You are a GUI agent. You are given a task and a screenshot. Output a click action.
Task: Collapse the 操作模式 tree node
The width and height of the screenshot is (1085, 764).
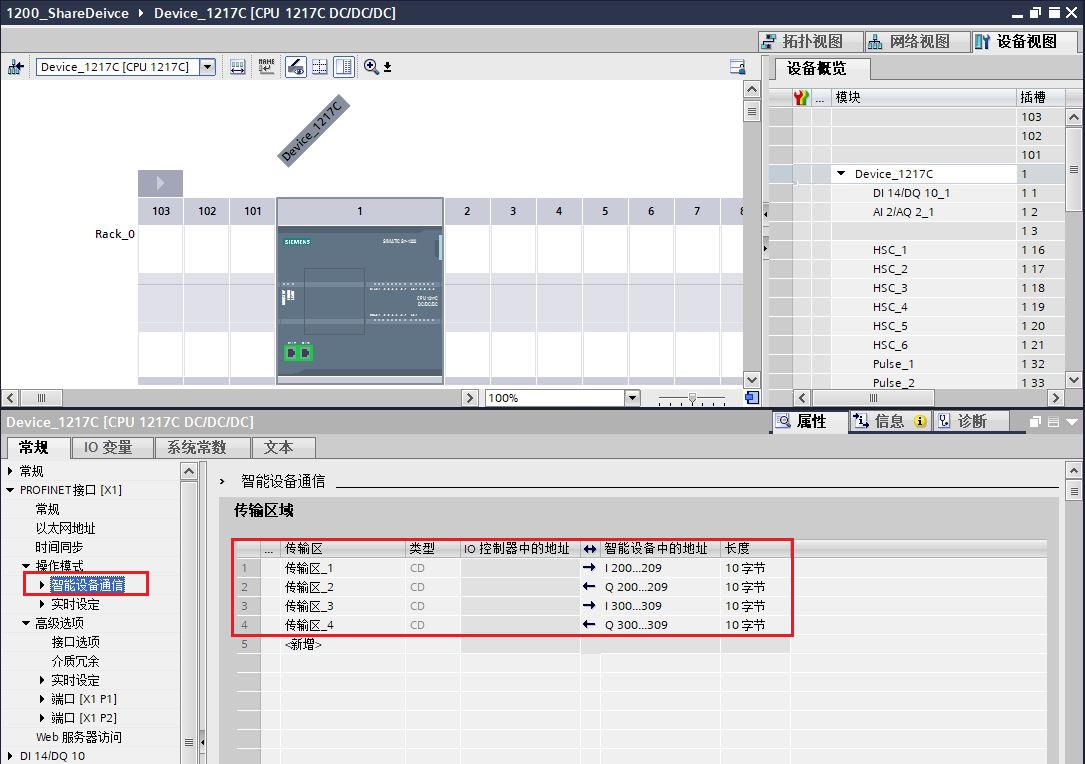tap(26, 566)
